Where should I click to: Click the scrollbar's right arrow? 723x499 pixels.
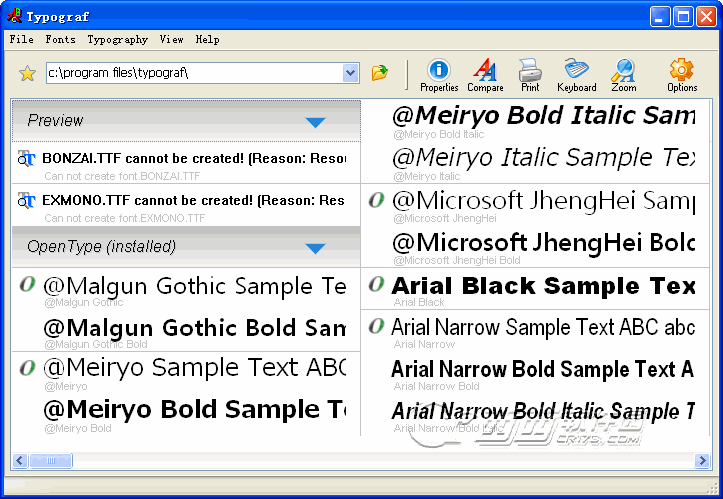[x=702, y=460]
